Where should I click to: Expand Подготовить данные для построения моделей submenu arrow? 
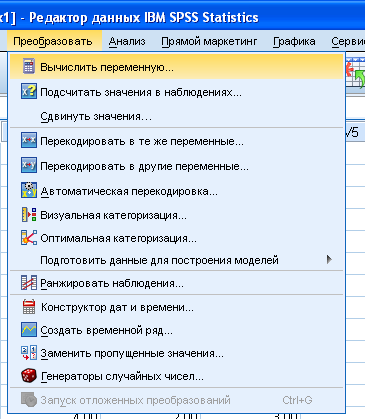pyautogui.click(x=329, y=259)
